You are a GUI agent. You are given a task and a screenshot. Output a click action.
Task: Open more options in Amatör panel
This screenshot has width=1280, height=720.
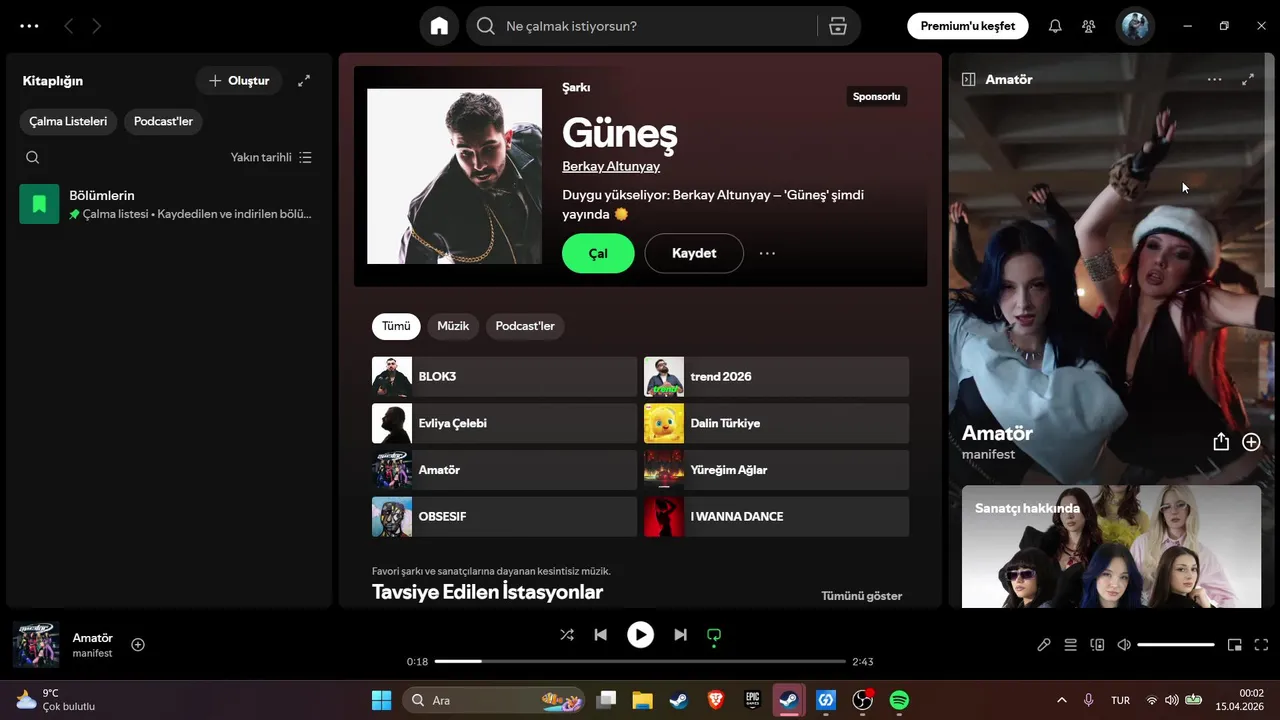(x=1214, y=79)
